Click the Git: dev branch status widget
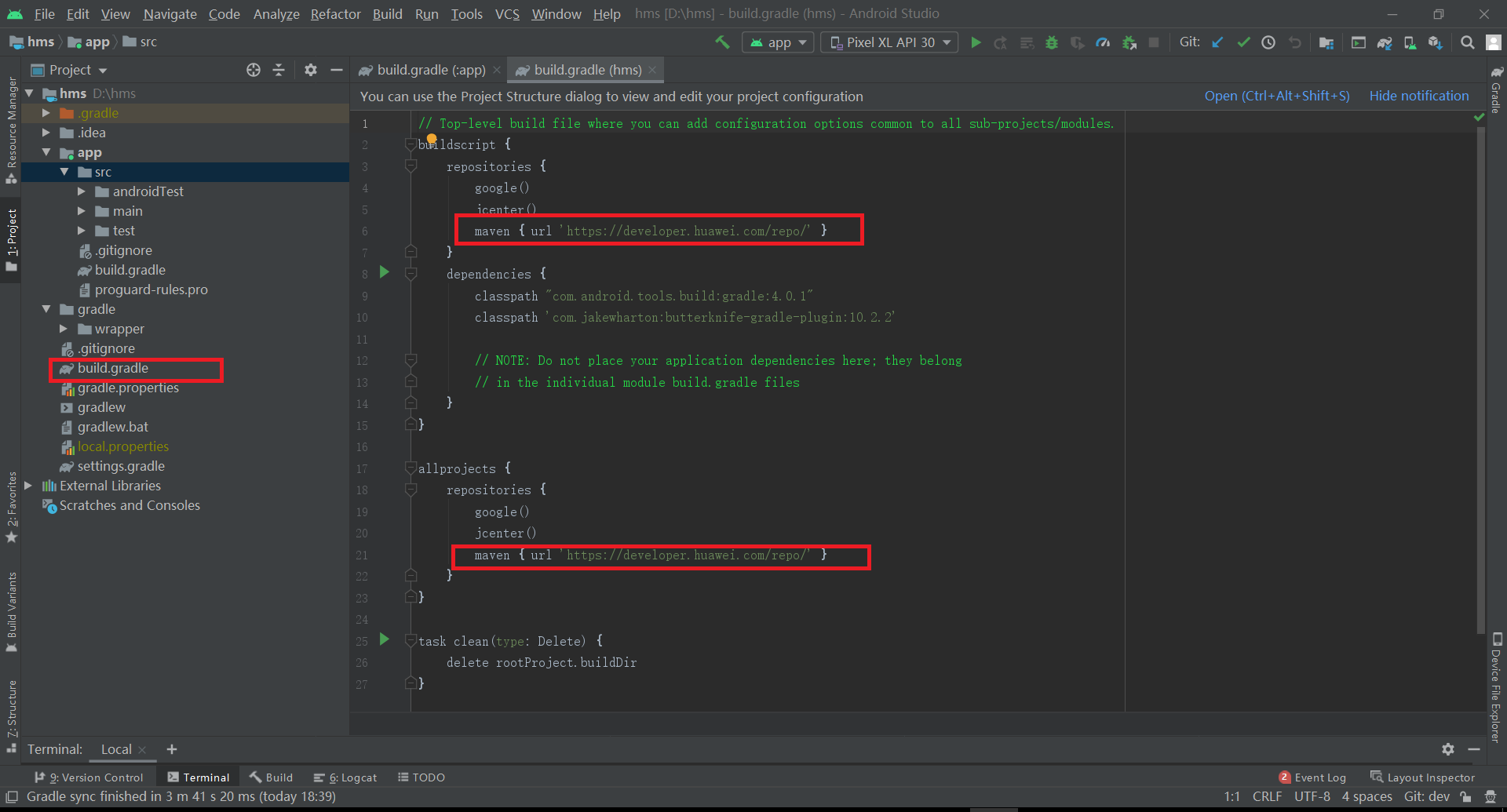Image resolution: width=1507 pixels, height=812 pixels. pos(1426,796)
